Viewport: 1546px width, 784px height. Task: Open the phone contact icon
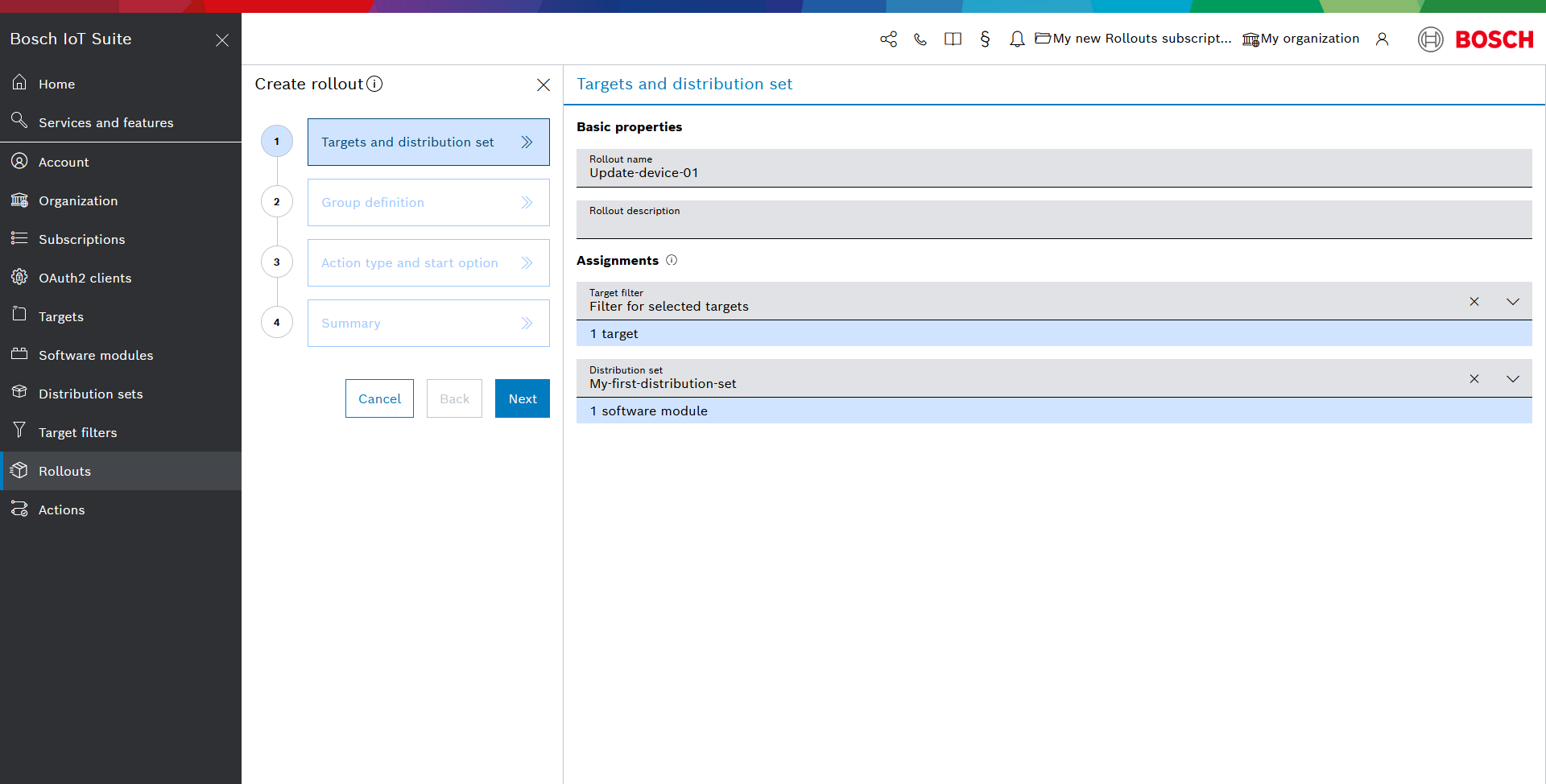point(920,39)
